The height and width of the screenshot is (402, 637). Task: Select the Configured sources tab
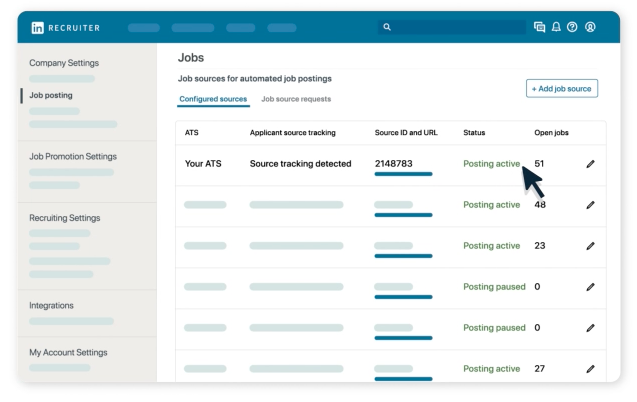coord(213,99)
